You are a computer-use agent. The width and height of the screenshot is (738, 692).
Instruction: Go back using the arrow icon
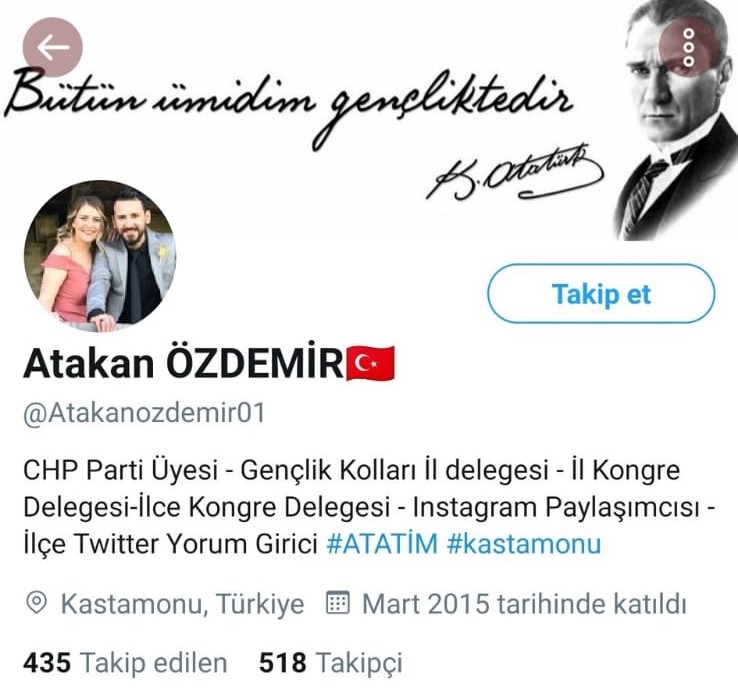[x=53, y=47]
